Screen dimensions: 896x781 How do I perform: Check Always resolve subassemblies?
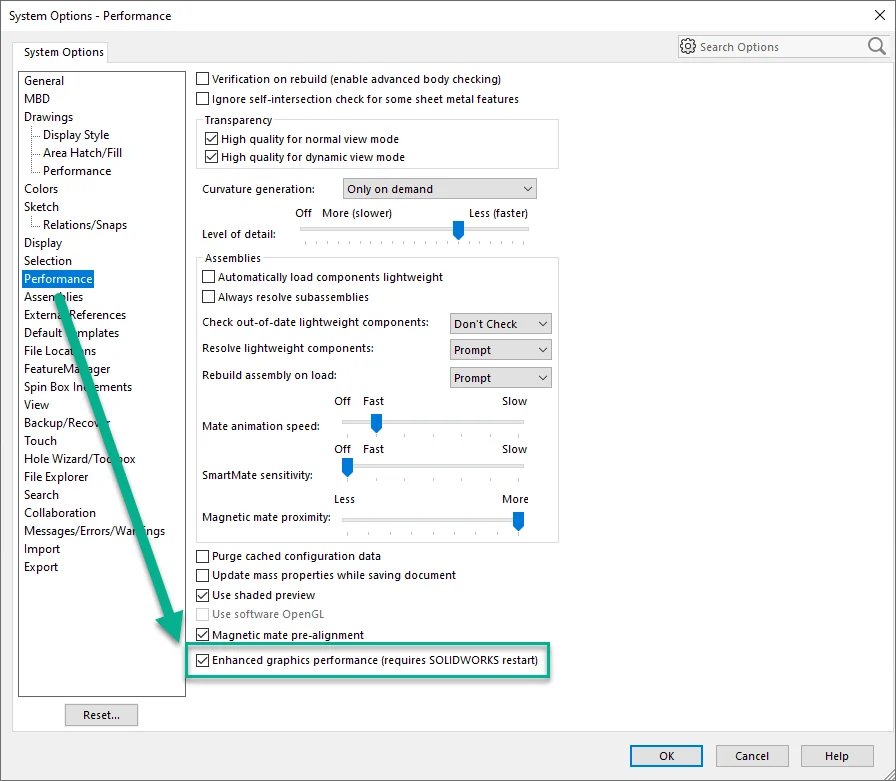click(209, 297)
